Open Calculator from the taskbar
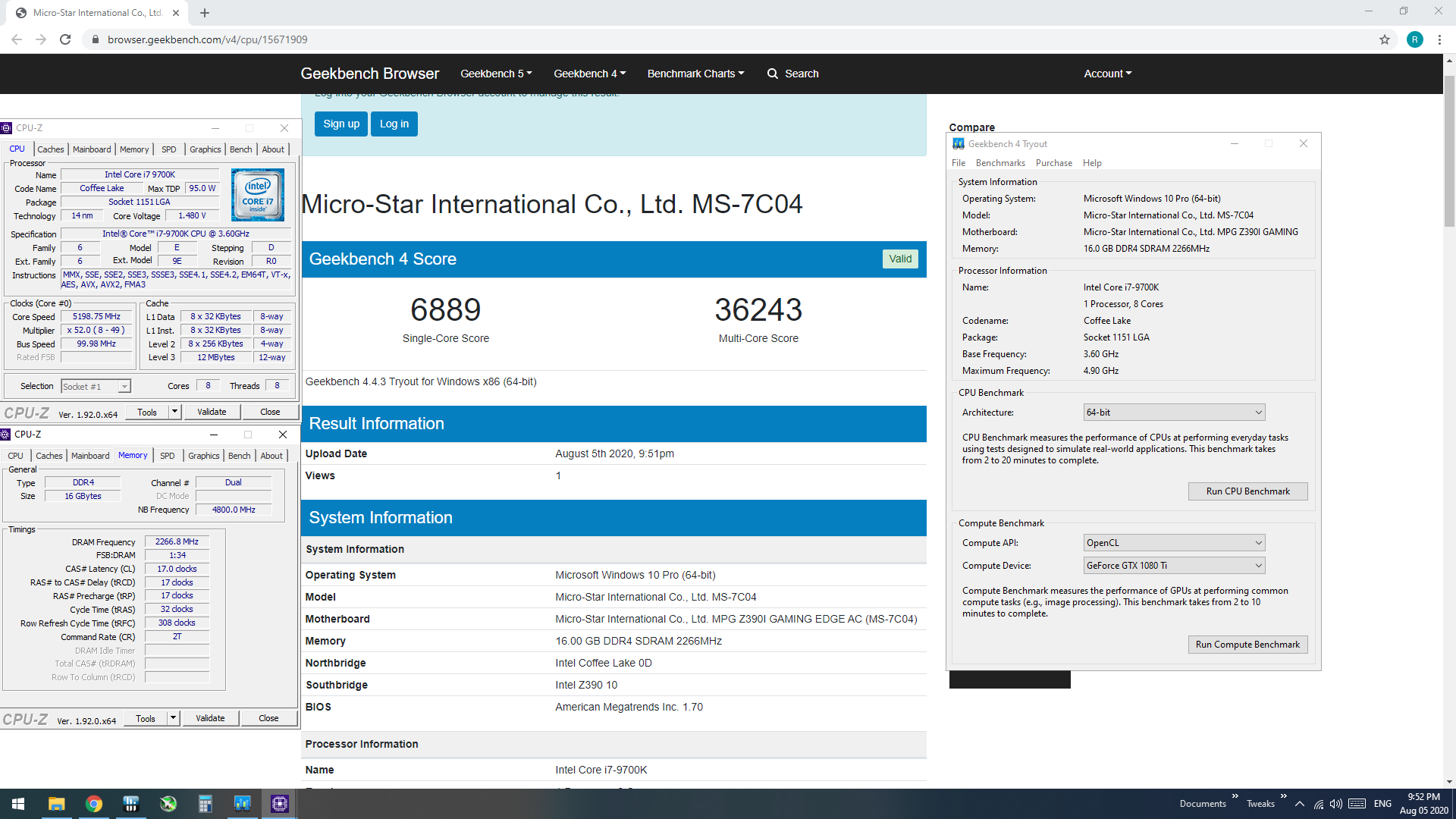 click(x=206, y=804)
